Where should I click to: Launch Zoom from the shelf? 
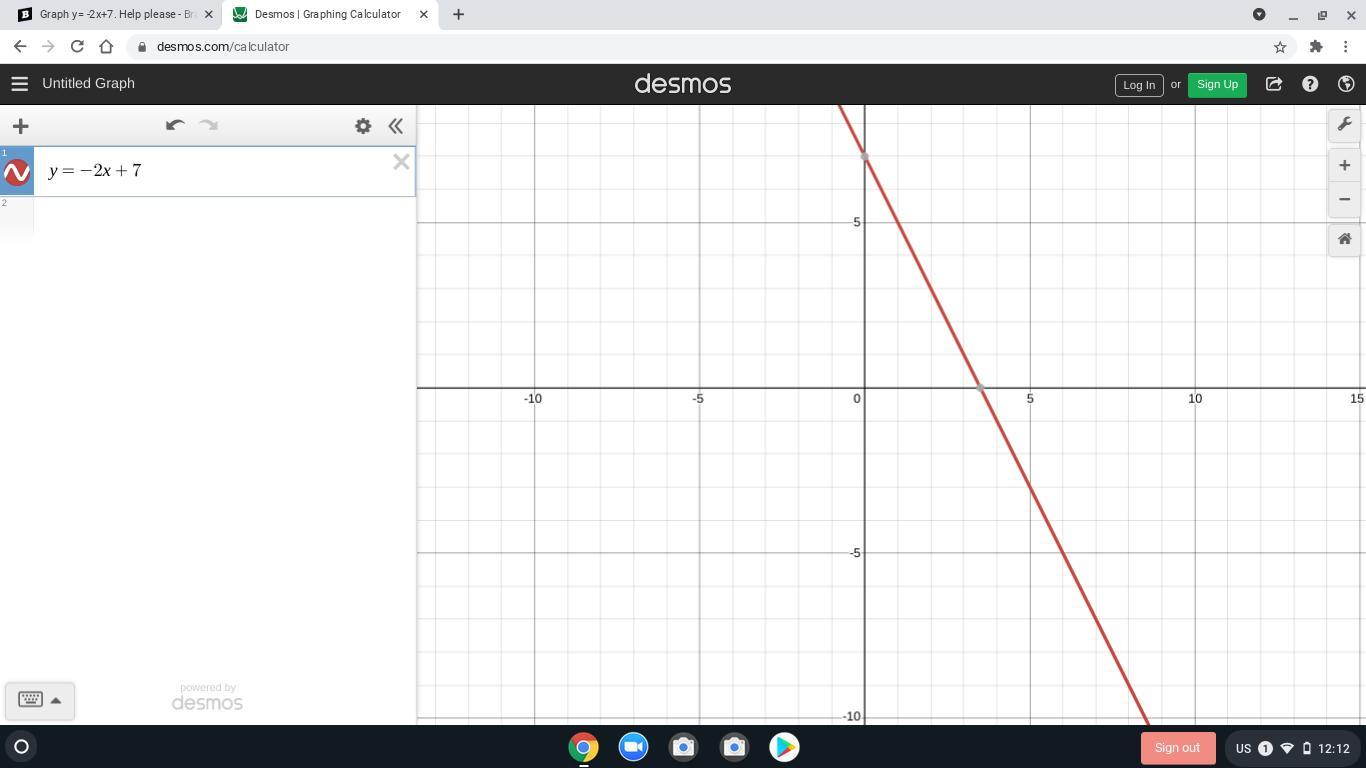[633, 747]
